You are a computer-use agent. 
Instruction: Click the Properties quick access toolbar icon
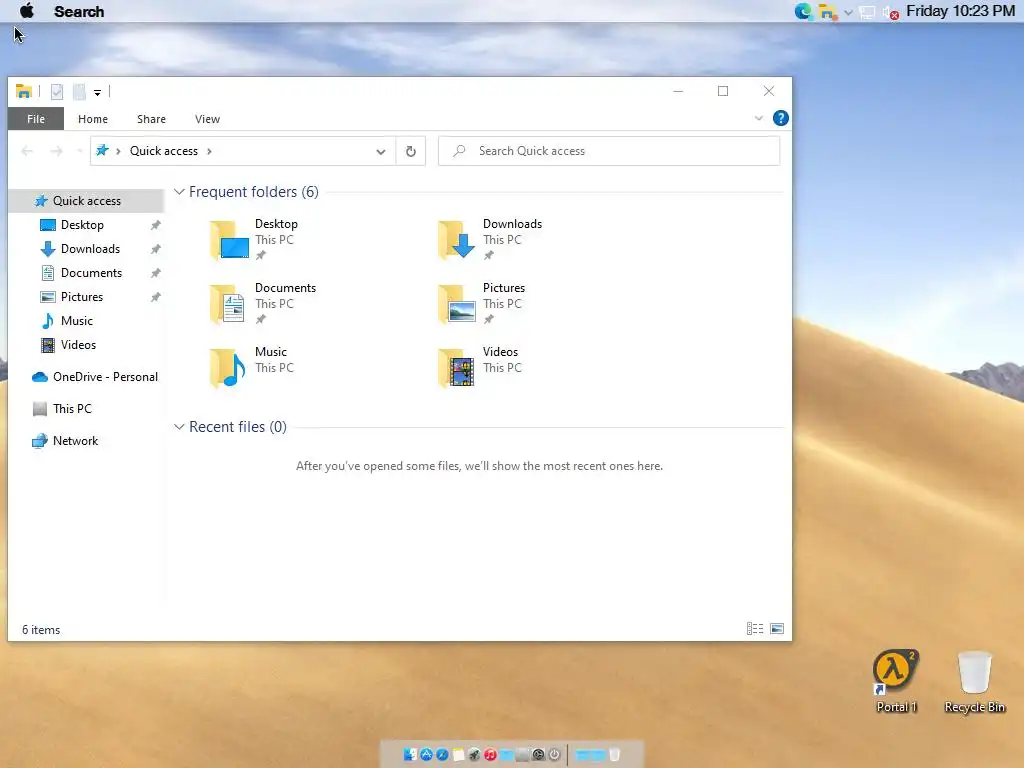pos(57,92)
